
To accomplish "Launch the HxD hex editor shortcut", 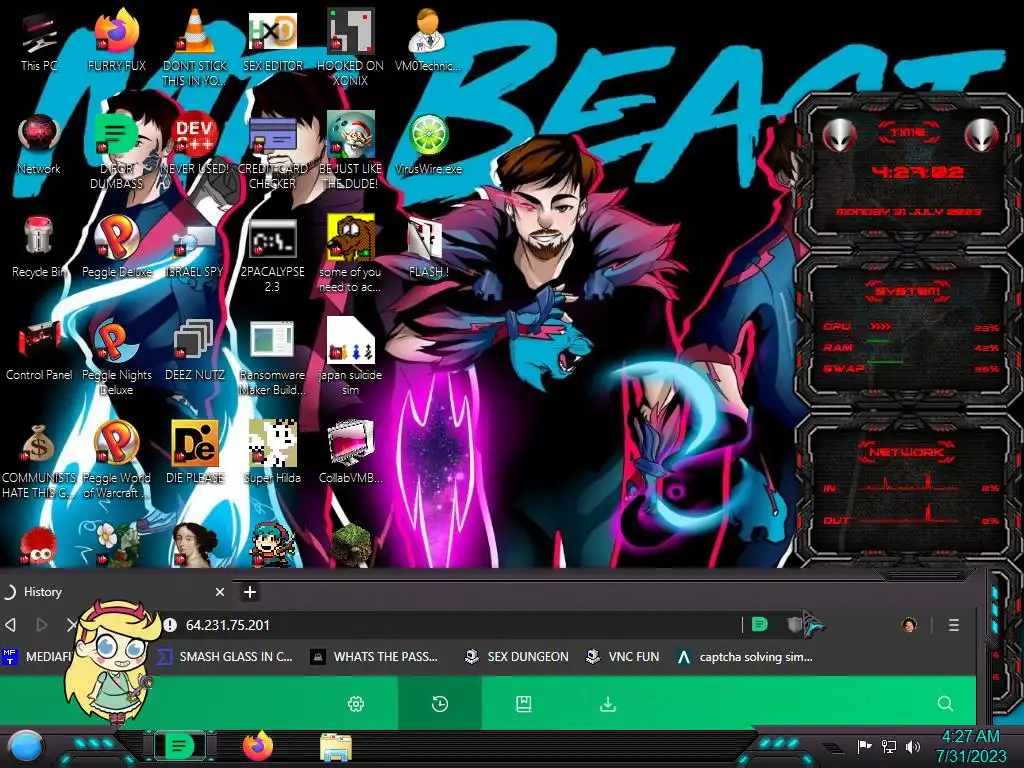I will pyautogui.click(x=272, y=40).
